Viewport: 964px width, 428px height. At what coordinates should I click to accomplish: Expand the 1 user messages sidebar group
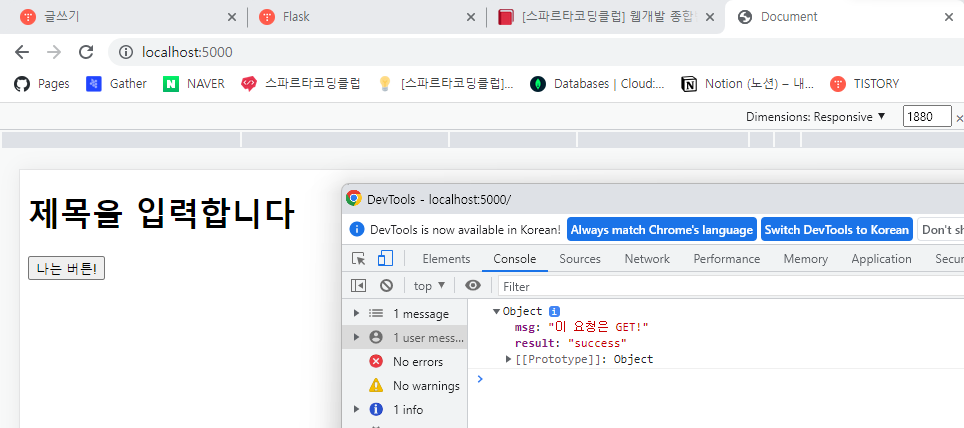(356, 337)
